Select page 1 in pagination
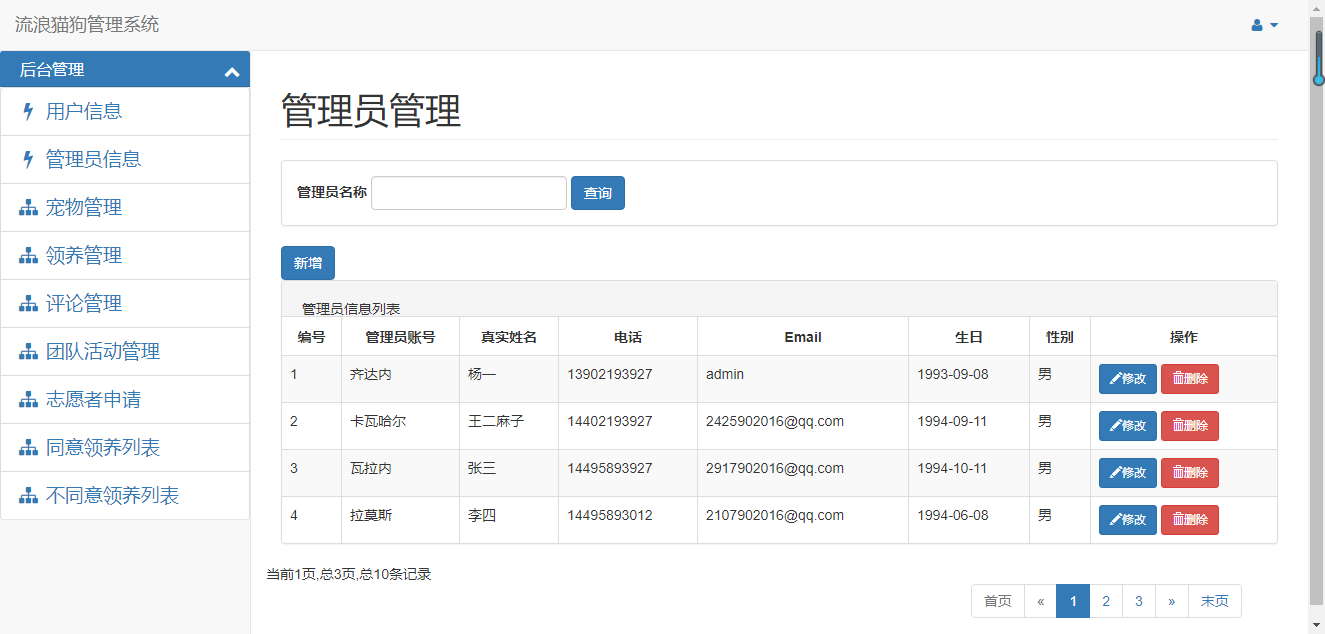Image resolution: width=1325 pixels, height=634 pixels. 1073,601
